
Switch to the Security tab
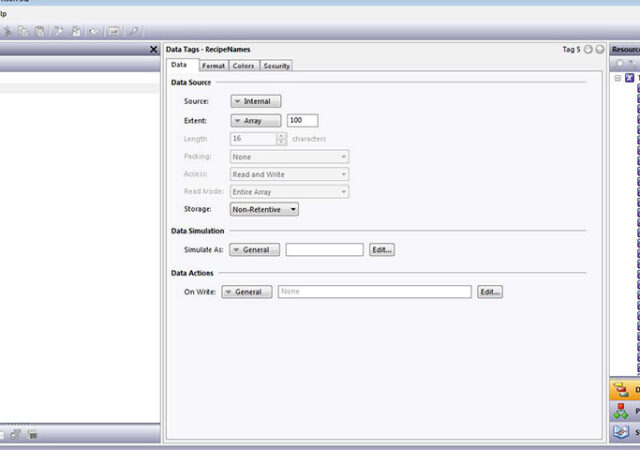coord(276,66)
